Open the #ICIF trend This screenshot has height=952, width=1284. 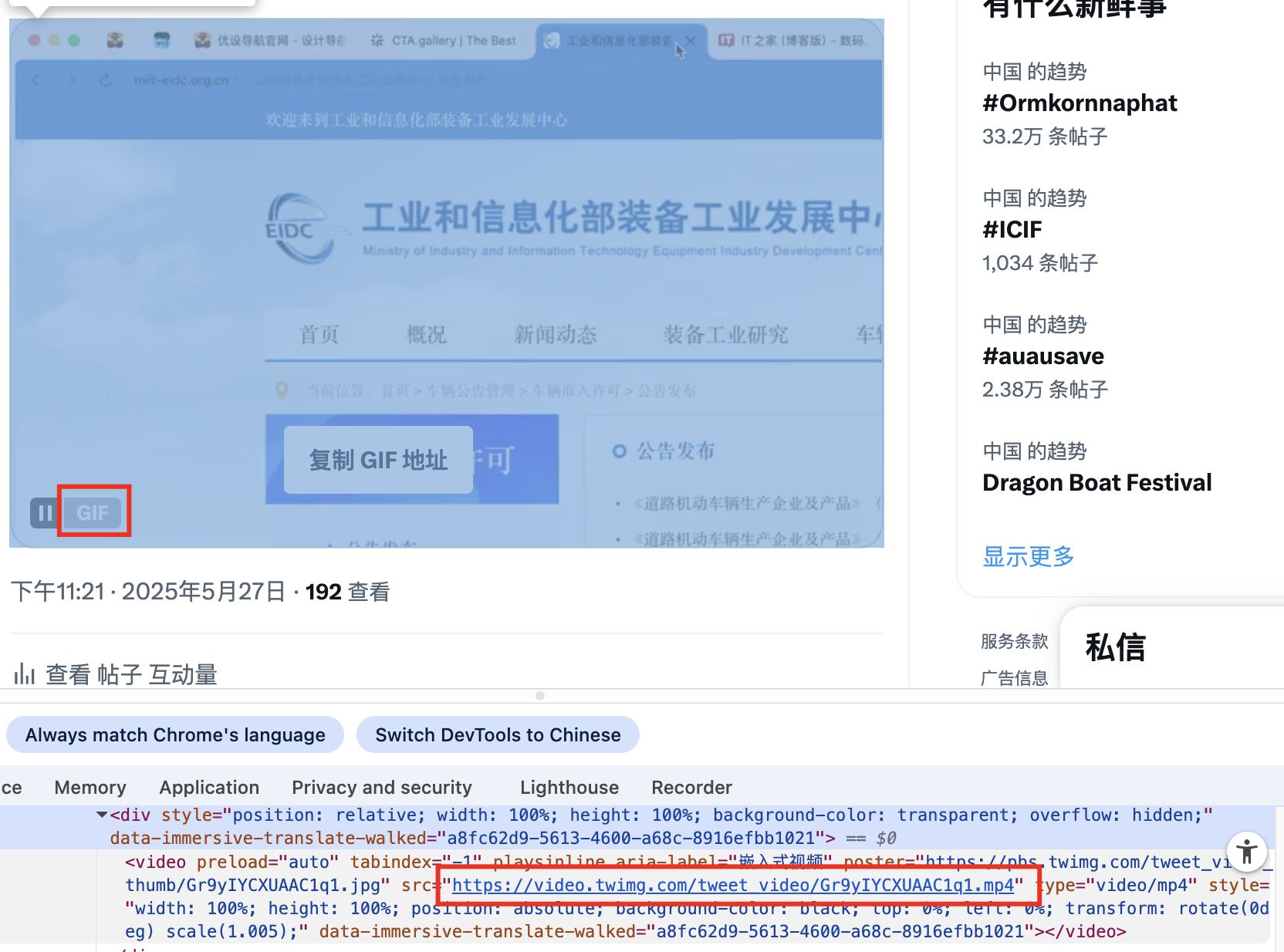[1012, 230]
